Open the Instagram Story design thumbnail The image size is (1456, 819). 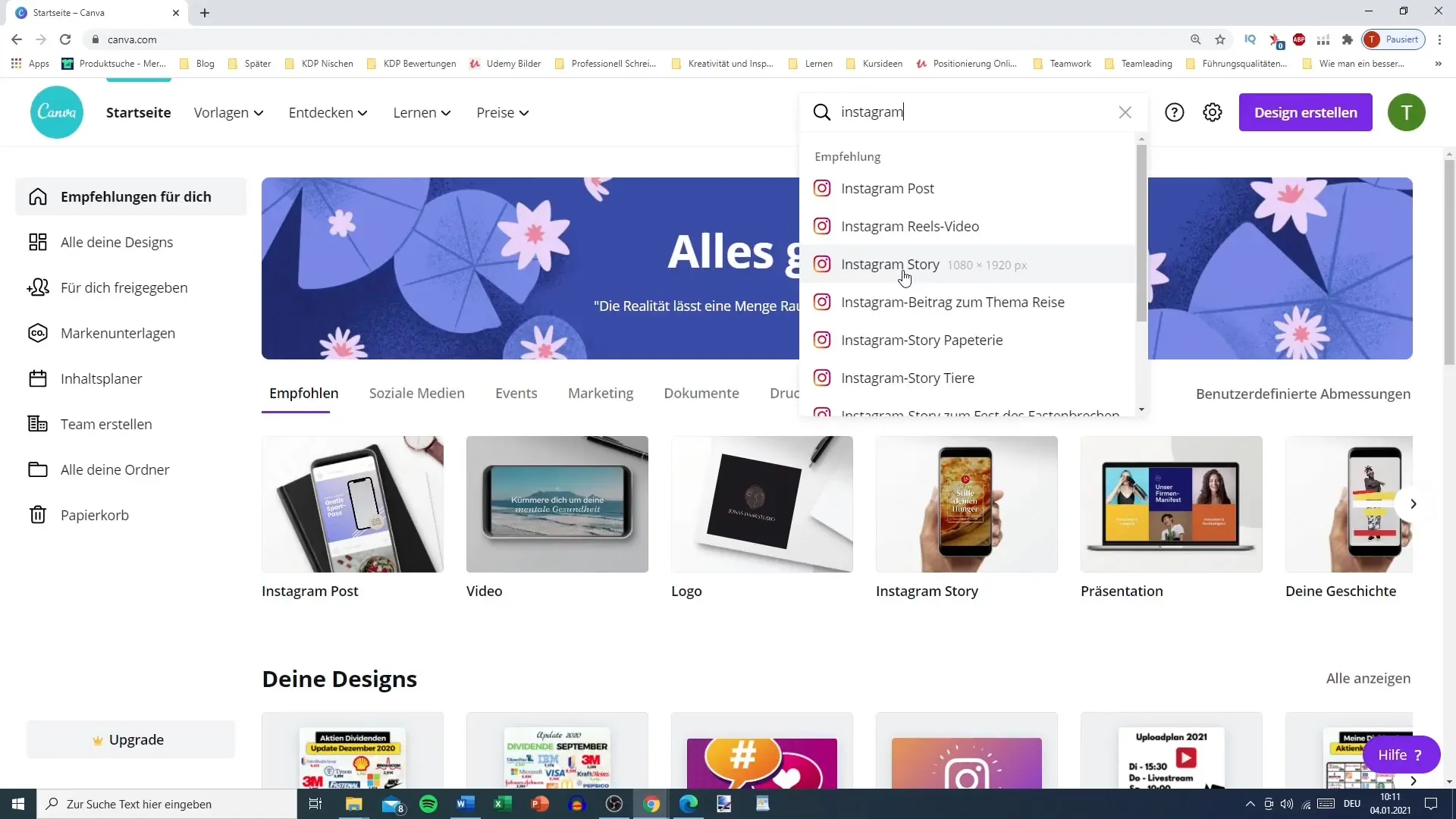click(967, 504)
